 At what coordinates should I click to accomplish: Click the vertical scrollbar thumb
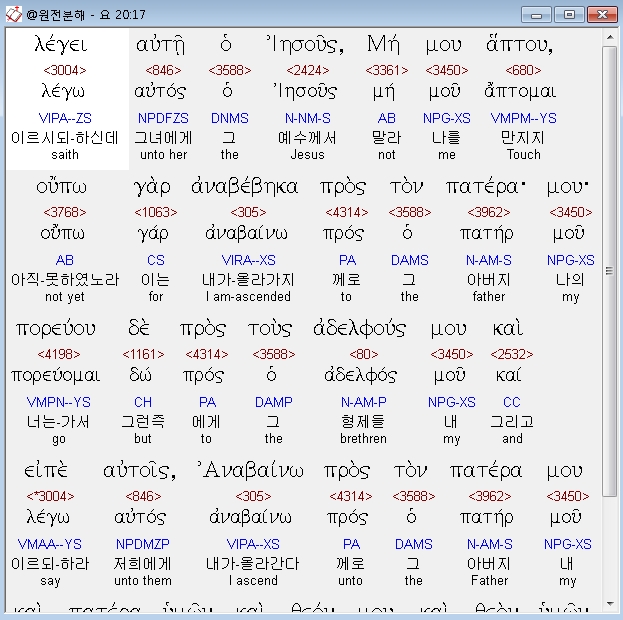point(609,271)
